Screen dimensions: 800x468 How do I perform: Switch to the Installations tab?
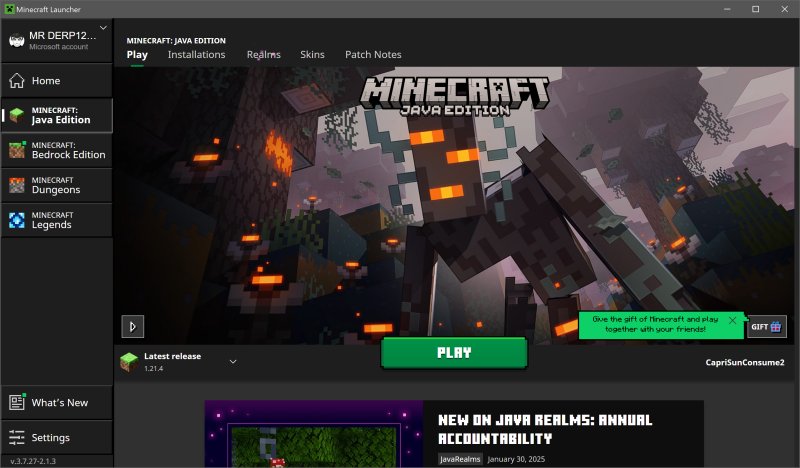tap(196, 55)
